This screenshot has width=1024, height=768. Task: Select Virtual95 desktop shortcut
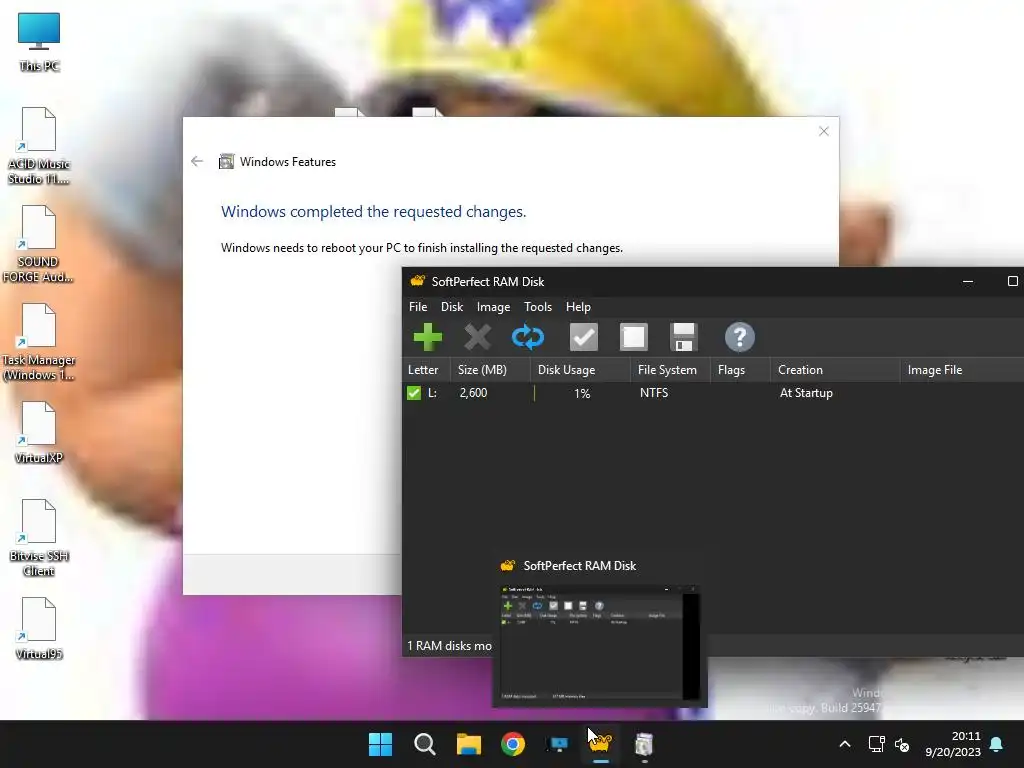coord(39,628)
